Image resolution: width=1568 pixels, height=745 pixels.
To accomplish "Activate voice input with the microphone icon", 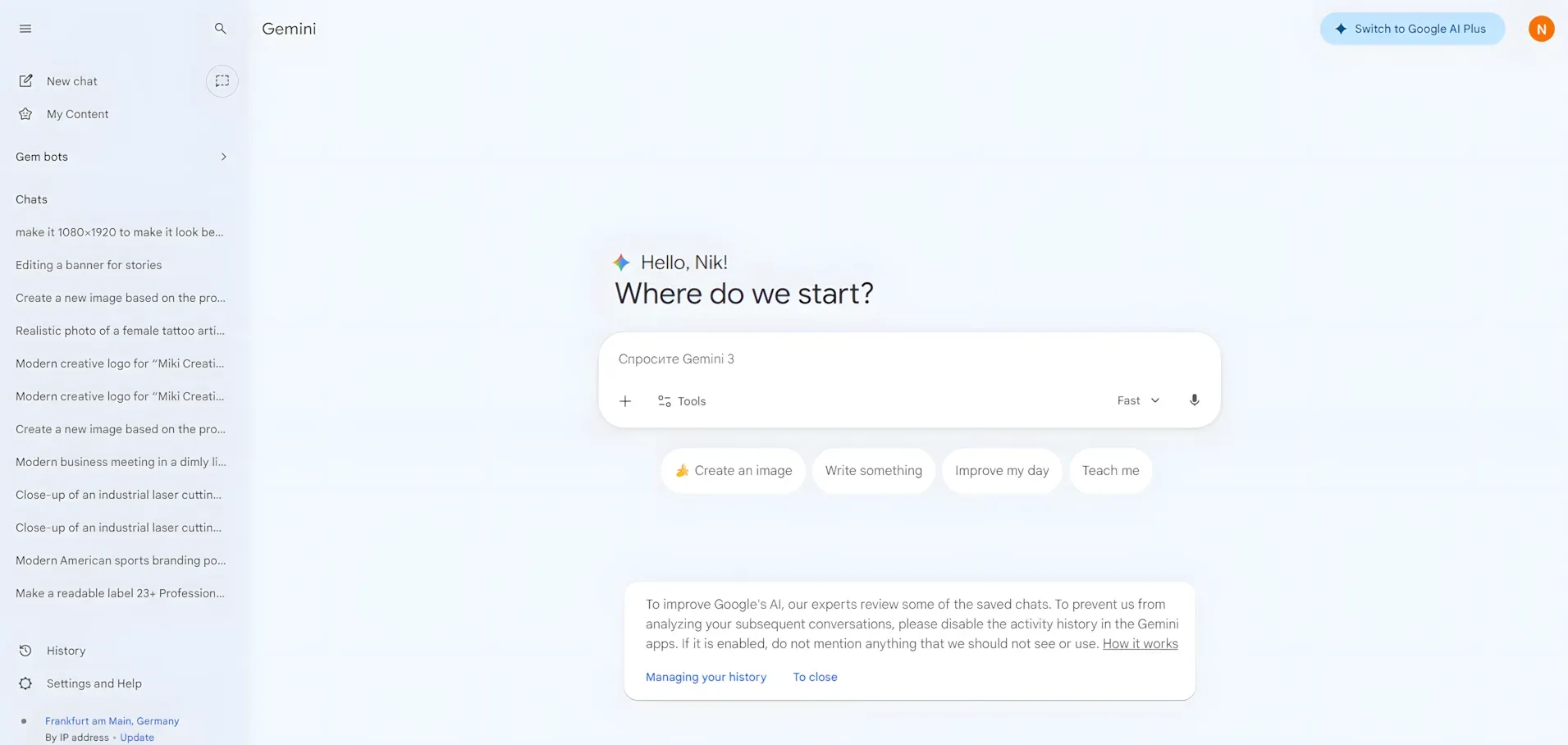I will point(1194,400).
